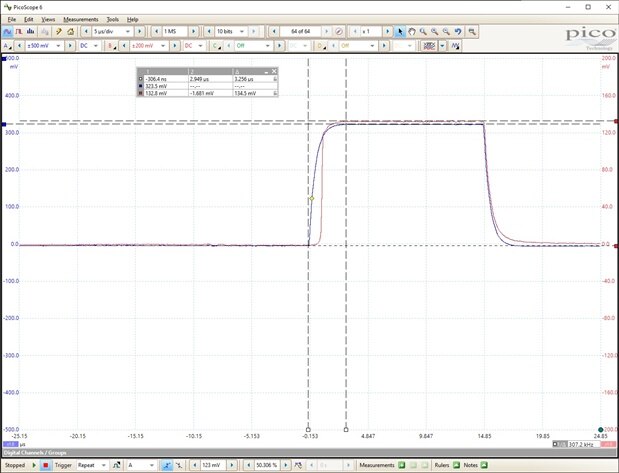Screen dimensions: 619x473
Task: Click the 123 mV trigger threshold field
Action: pyautogui.click(x=212, y=465)
